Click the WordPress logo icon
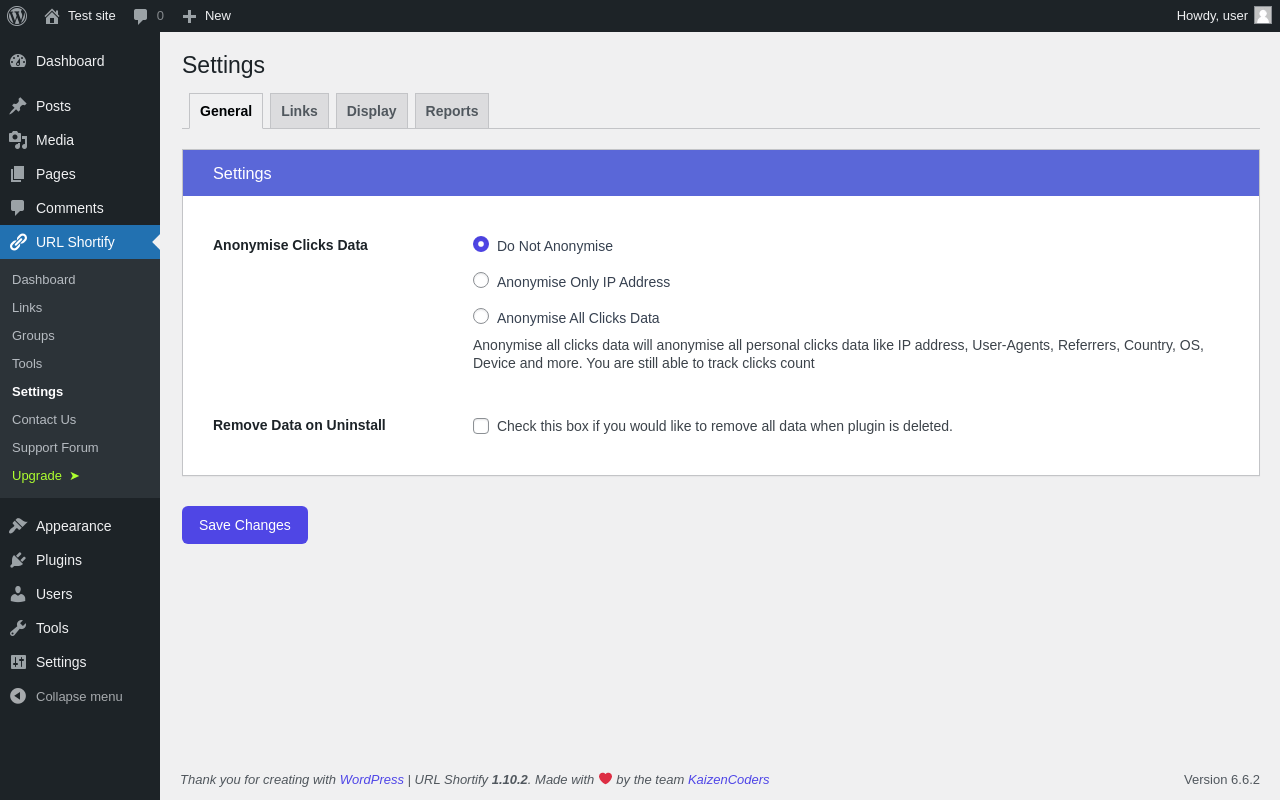Viewport: 1280px width, 800px height. [x=17, y=16]
